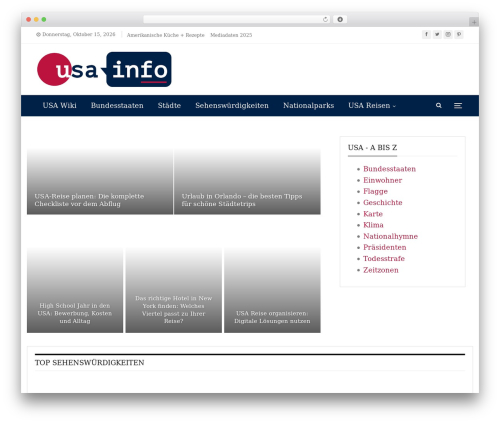Open the Sehenswürdigkeiten navigation item
The image size is (500, 423).
coord(232,105)
